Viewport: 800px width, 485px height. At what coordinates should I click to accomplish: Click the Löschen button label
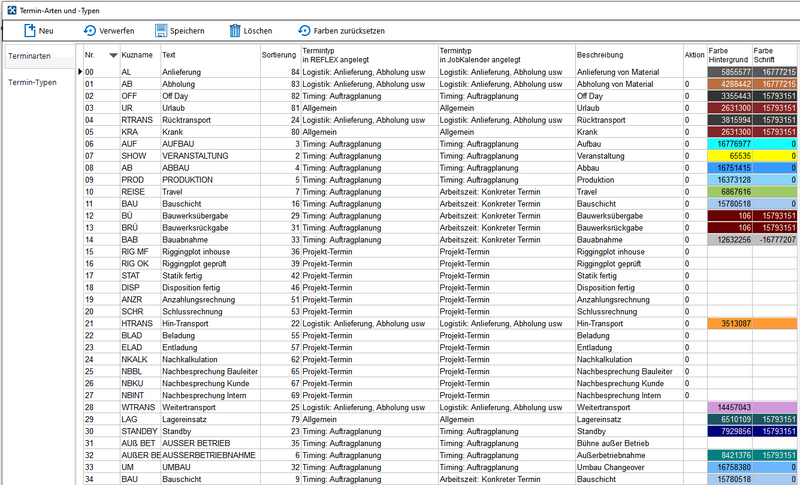coord(258,31)
